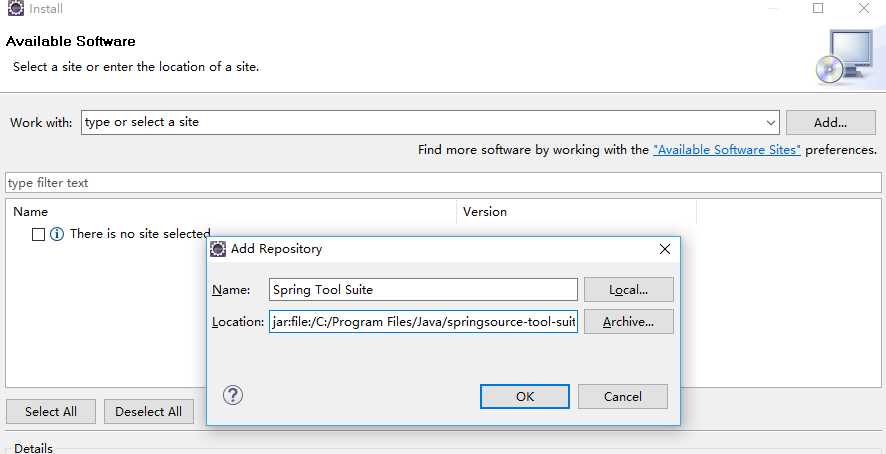Expand the Work with site dropdown
886x454 pixels.
(770, 122)
